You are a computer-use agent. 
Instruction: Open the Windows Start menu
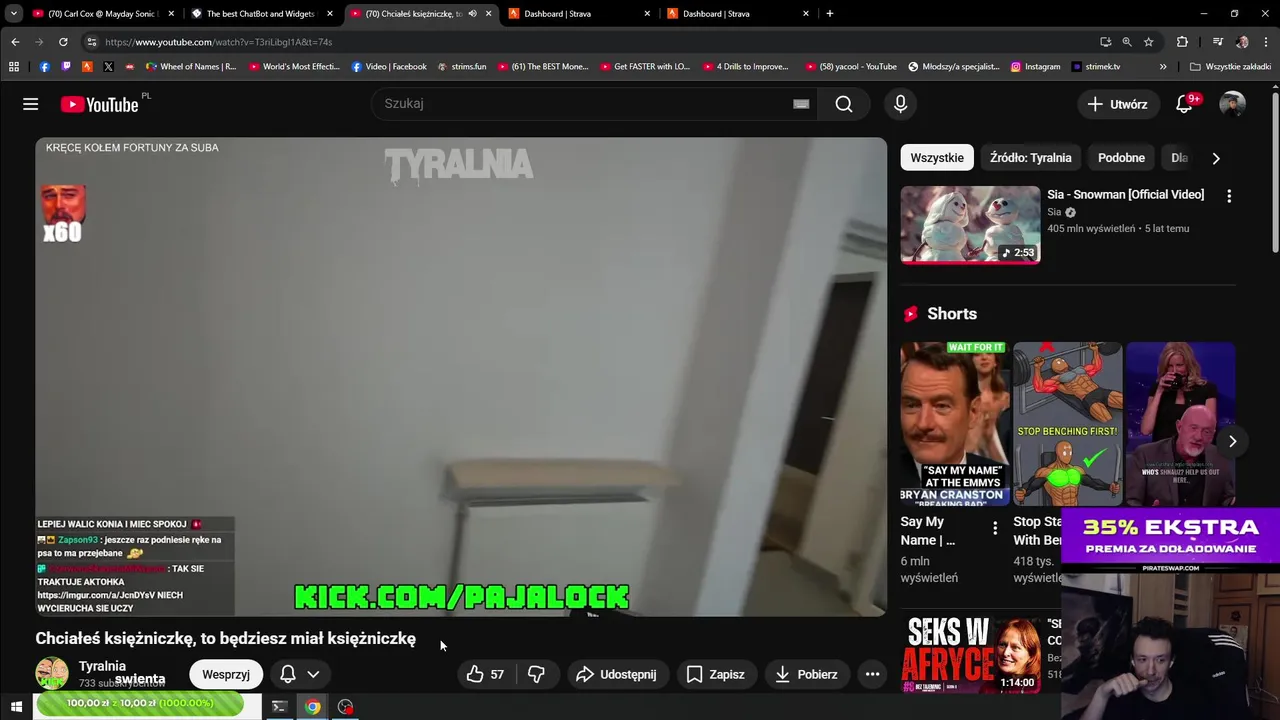[x=16, y=707]
